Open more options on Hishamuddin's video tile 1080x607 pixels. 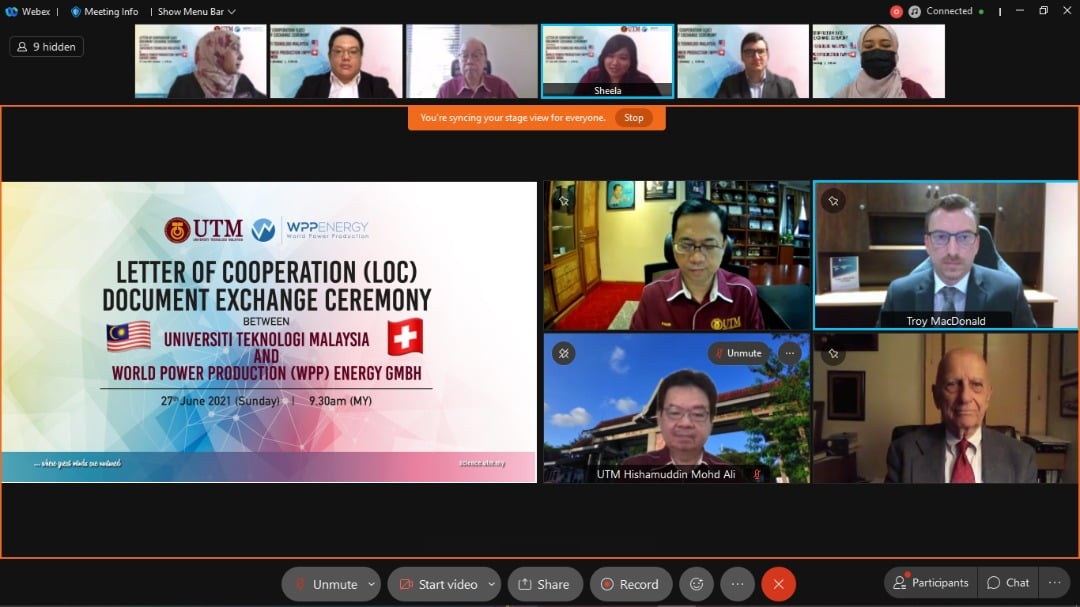(789, 353)
